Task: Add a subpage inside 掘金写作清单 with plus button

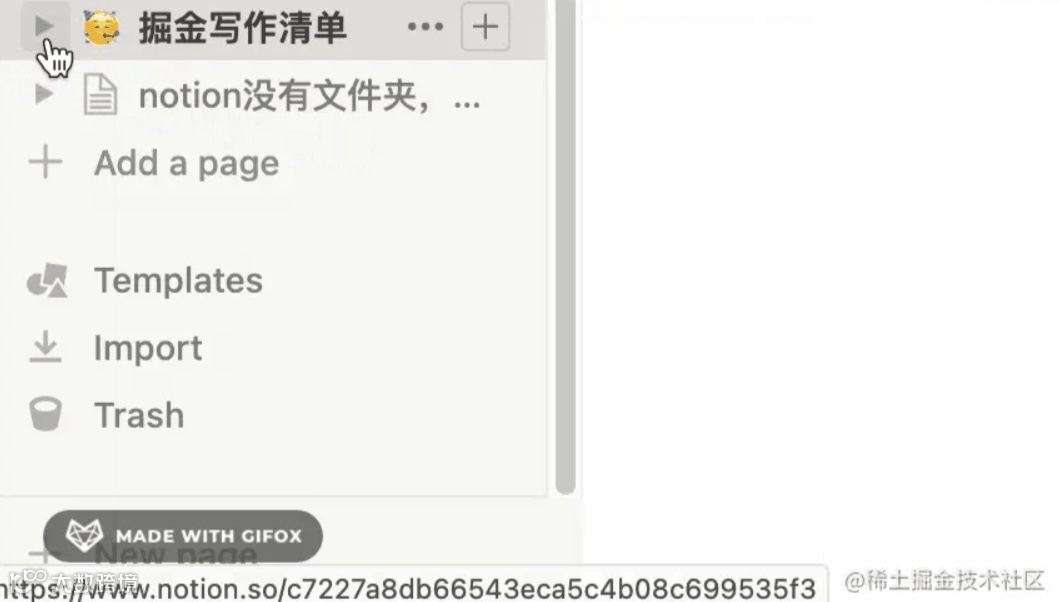Action: (485, 27)
